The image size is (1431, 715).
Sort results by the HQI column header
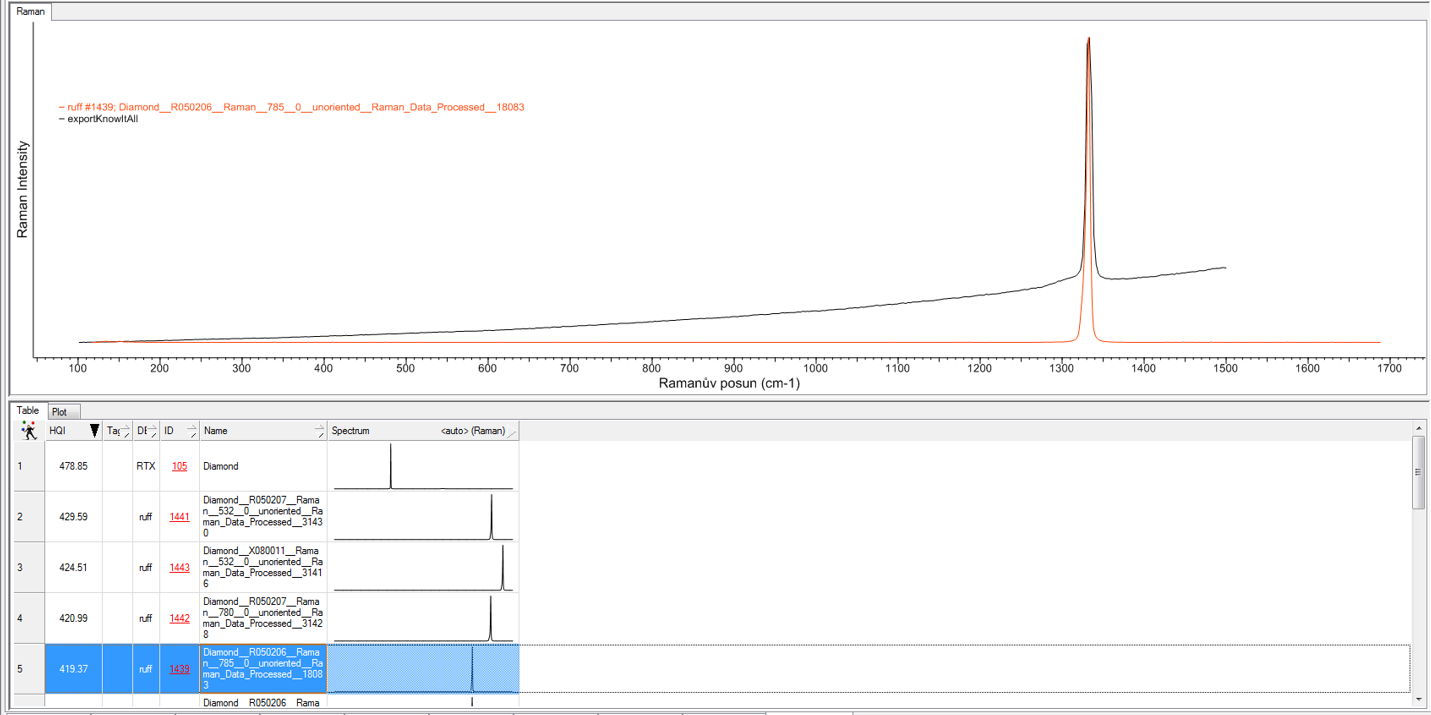point(73,431)
